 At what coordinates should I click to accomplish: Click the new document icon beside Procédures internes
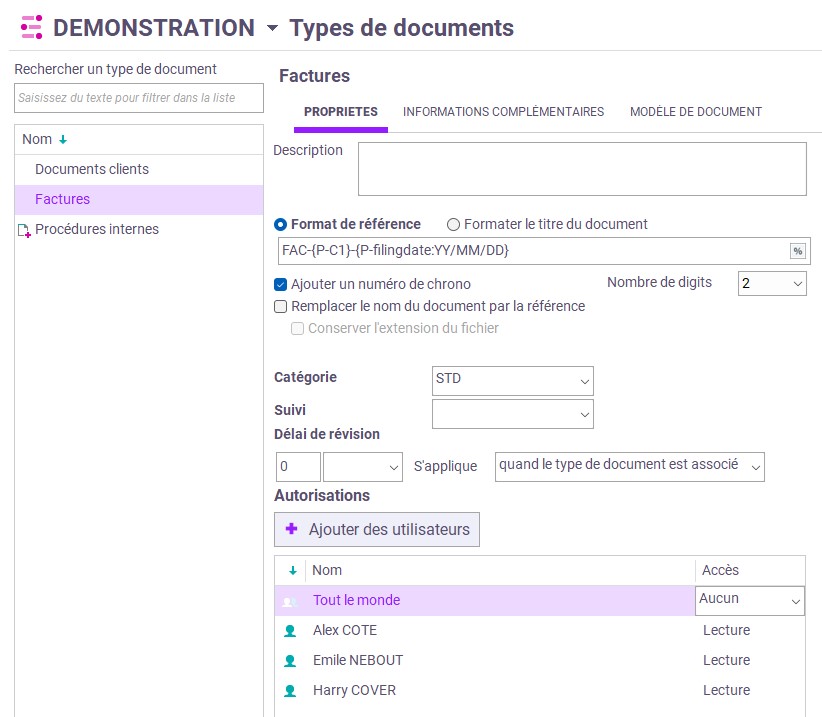[x=24, y=231]
